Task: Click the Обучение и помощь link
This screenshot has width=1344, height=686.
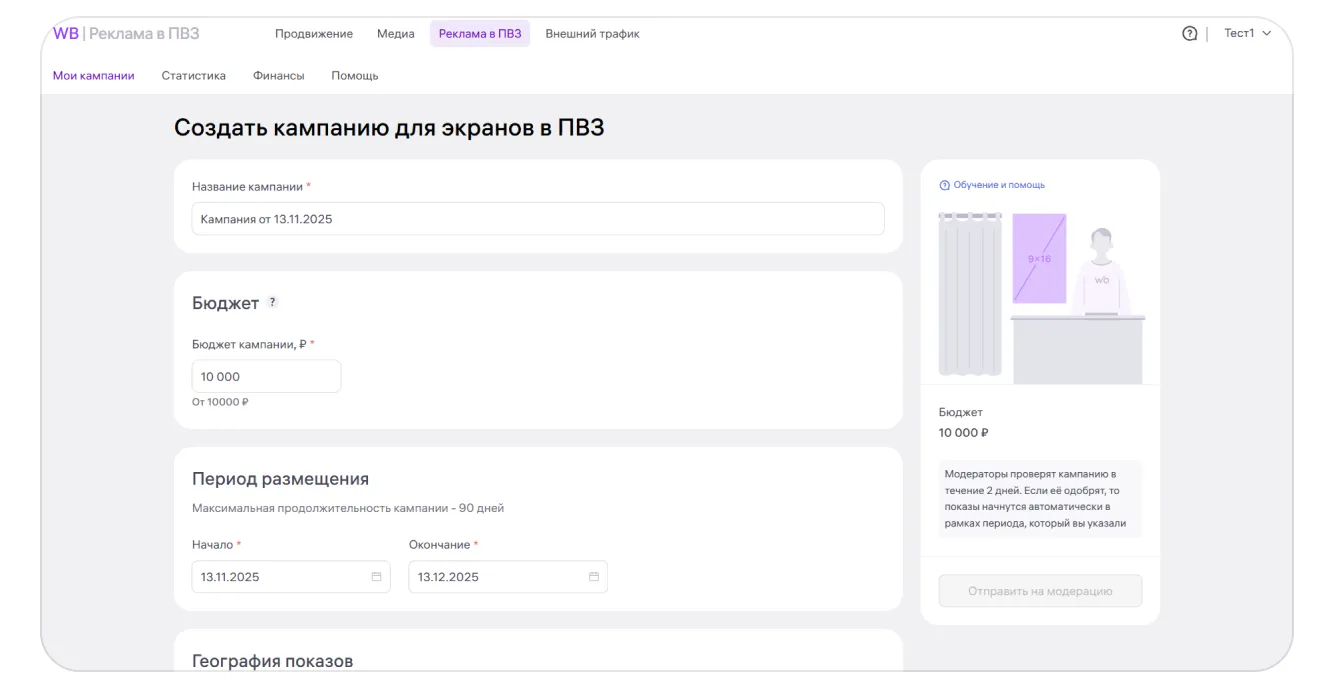Action: 997,185
